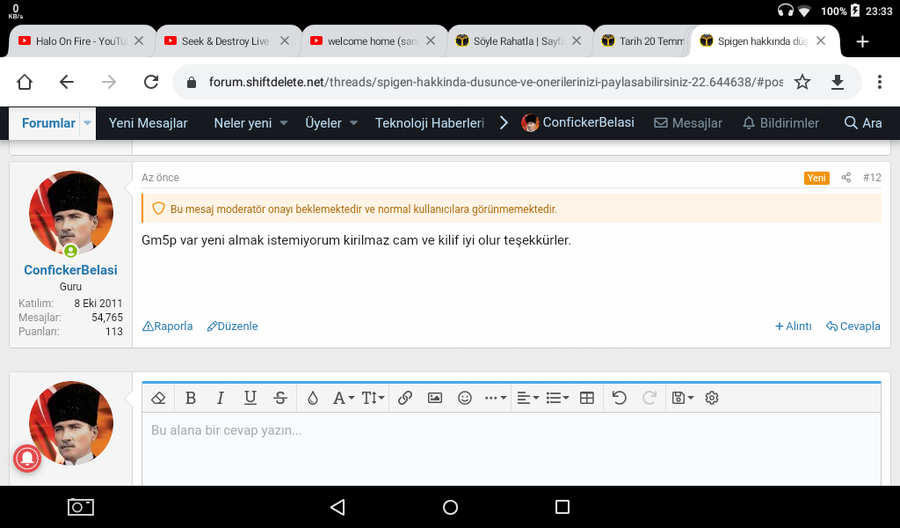
Task: Apply strikethrough using the toolbar icon
Action: [280, 398]
